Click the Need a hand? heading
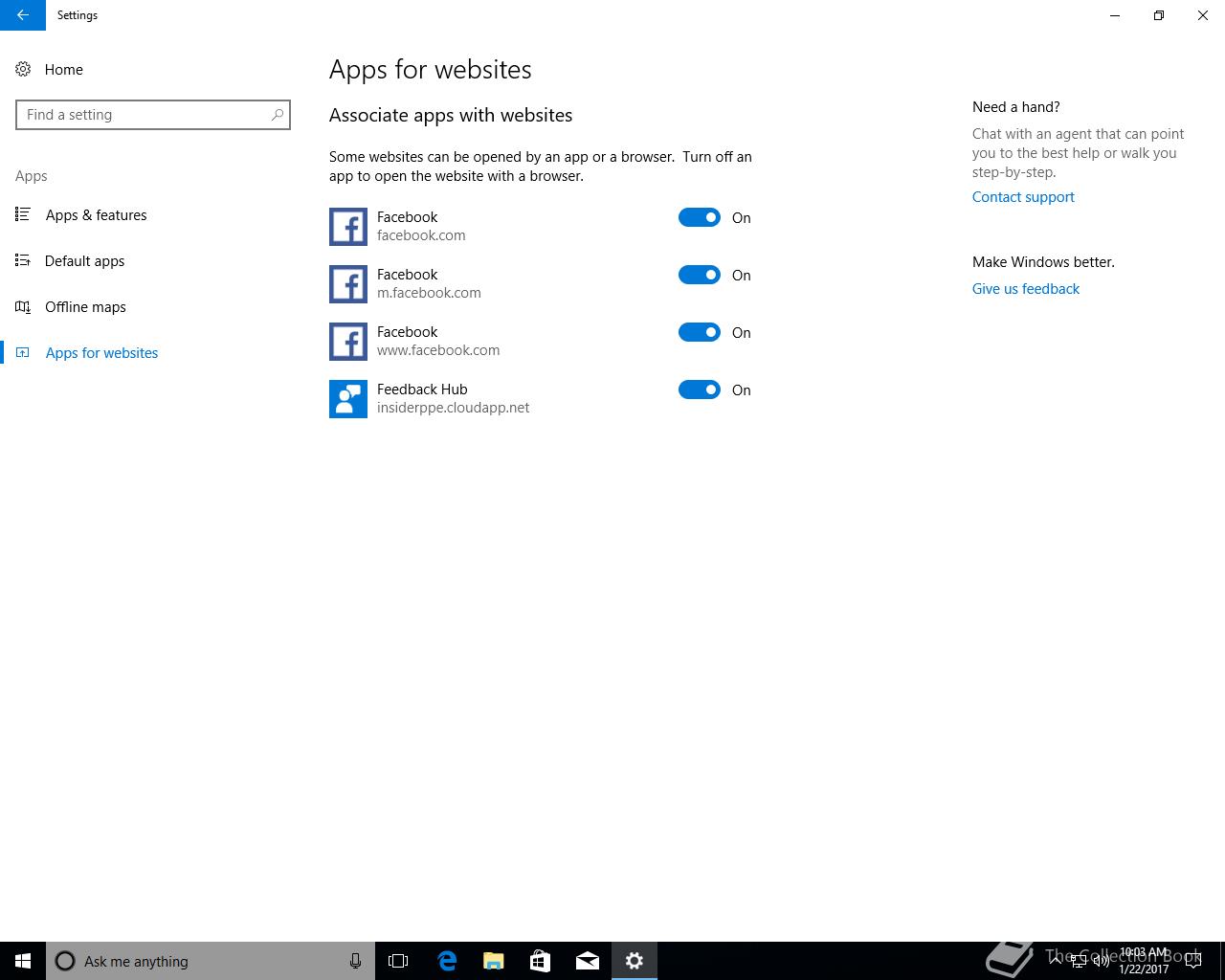Screen dimensions: 1225x980 1015,107
